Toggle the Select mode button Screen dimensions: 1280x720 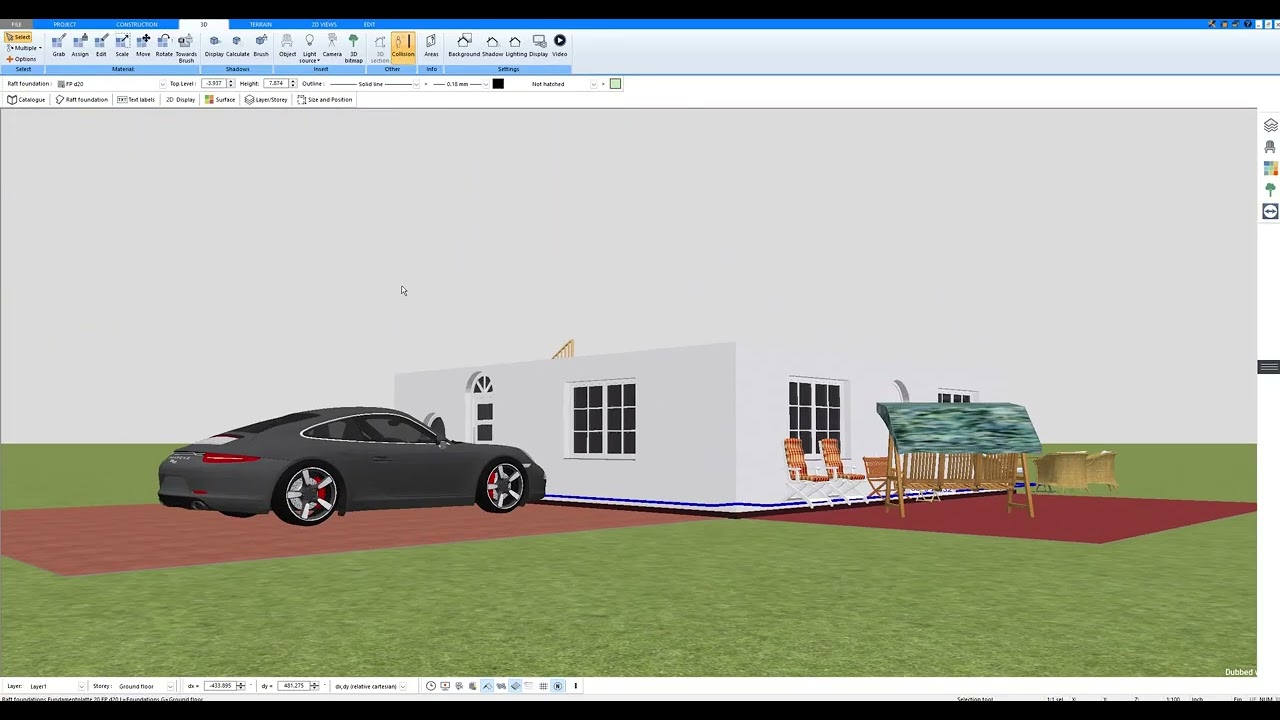(x=18, y=37)
